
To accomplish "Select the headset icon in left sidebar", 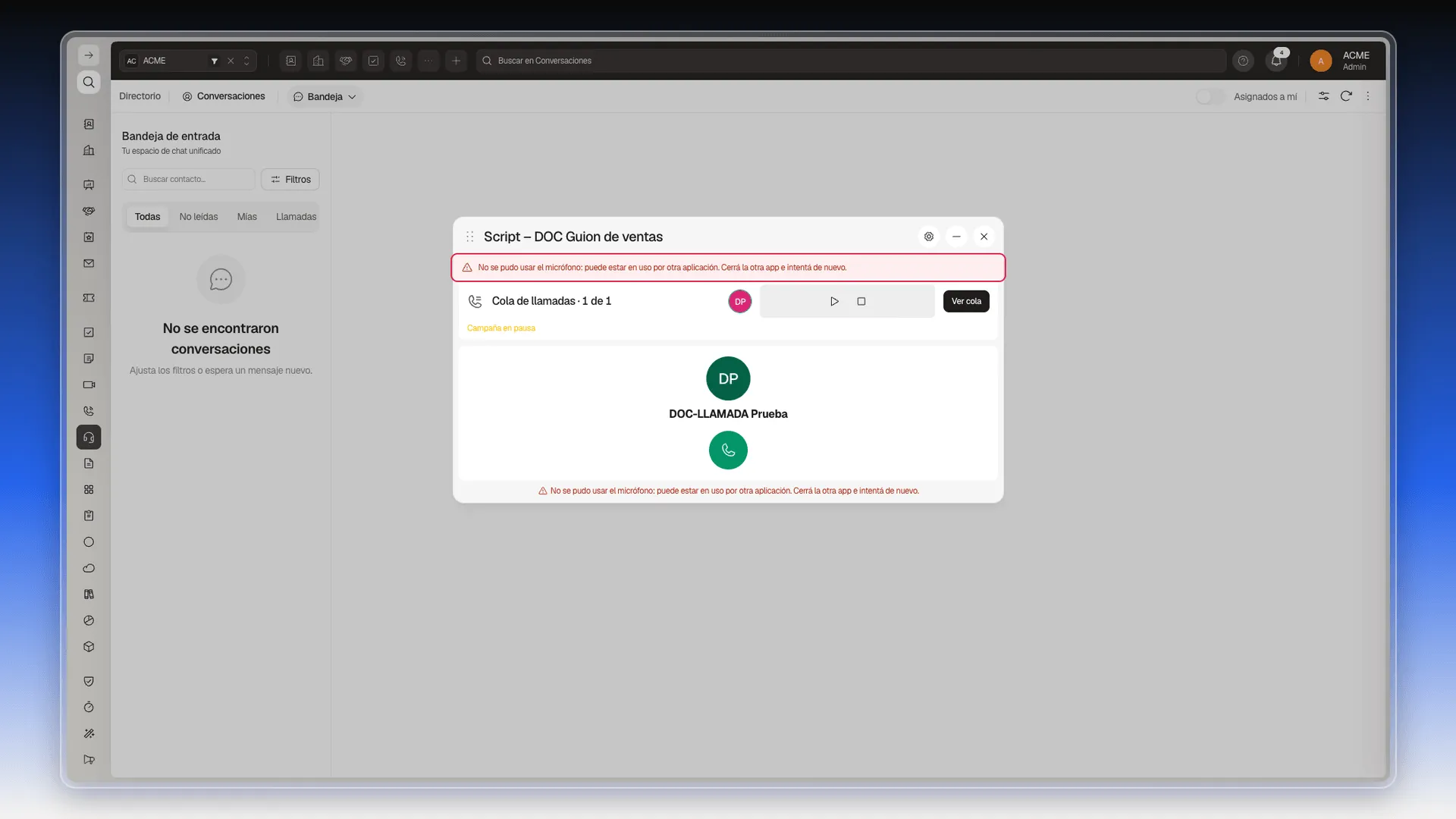I will pos(89,438).
